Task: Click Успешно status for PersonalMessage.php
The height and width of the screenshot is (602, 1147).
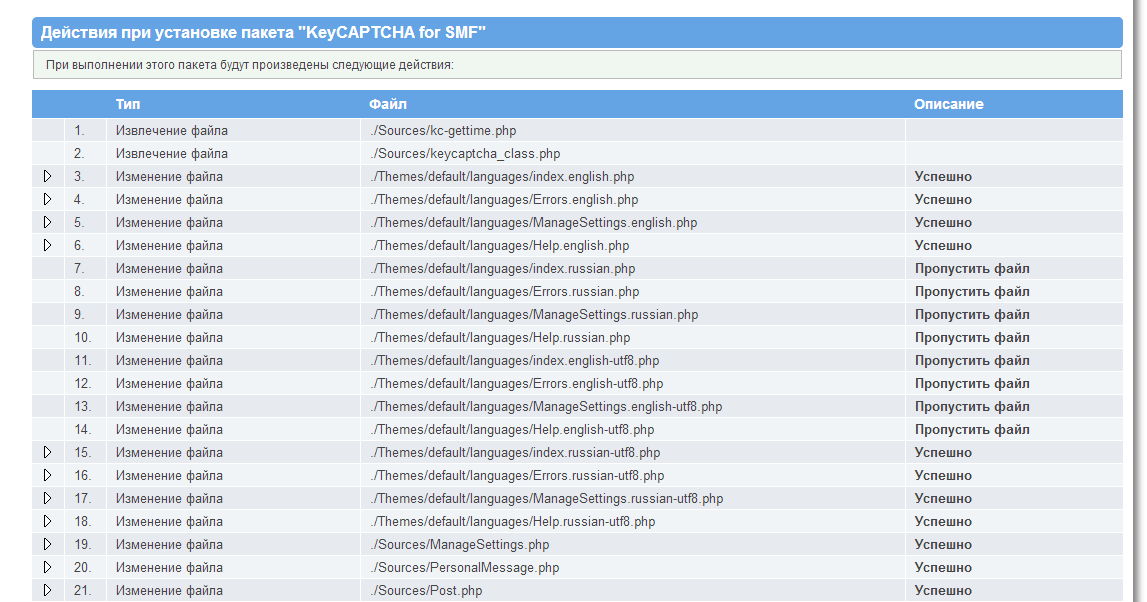Action: (x=943, y=568)
